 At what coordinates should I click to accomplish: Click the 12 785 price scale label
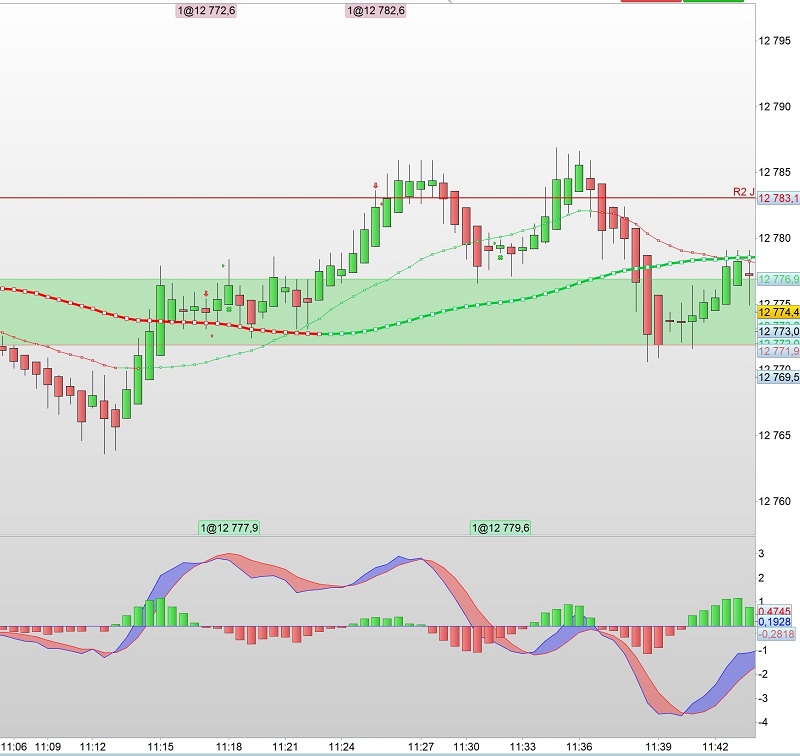(x=774, y=172)
